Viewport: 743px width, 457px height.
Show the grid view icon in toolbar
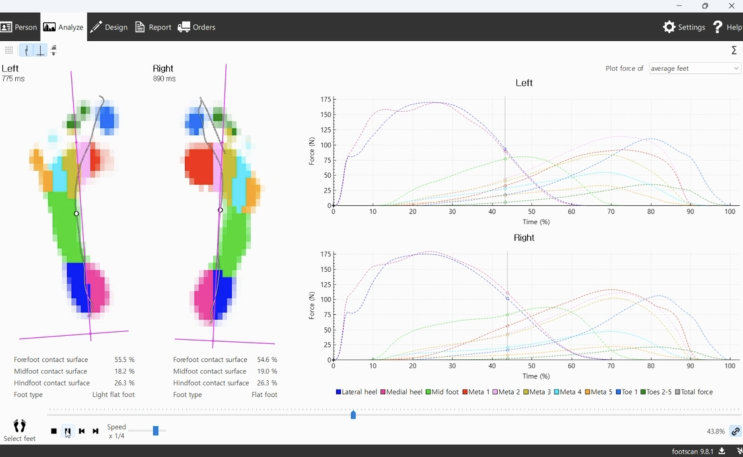[9, 50]
